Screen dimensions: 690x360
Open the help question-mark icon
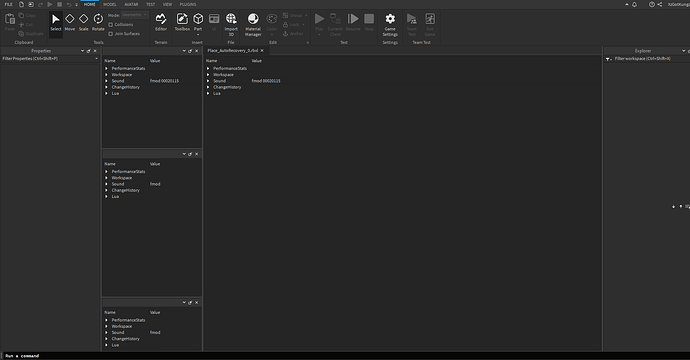[652, 4]
